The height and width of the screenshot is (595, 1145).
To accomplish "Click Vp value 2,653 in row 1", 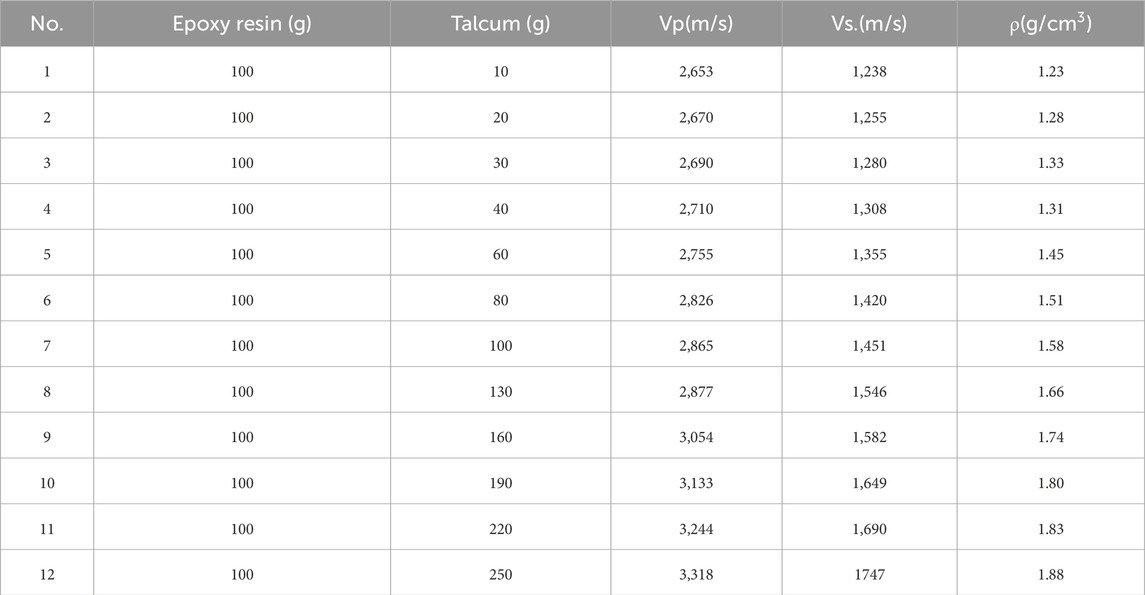I will click(696, 72).
